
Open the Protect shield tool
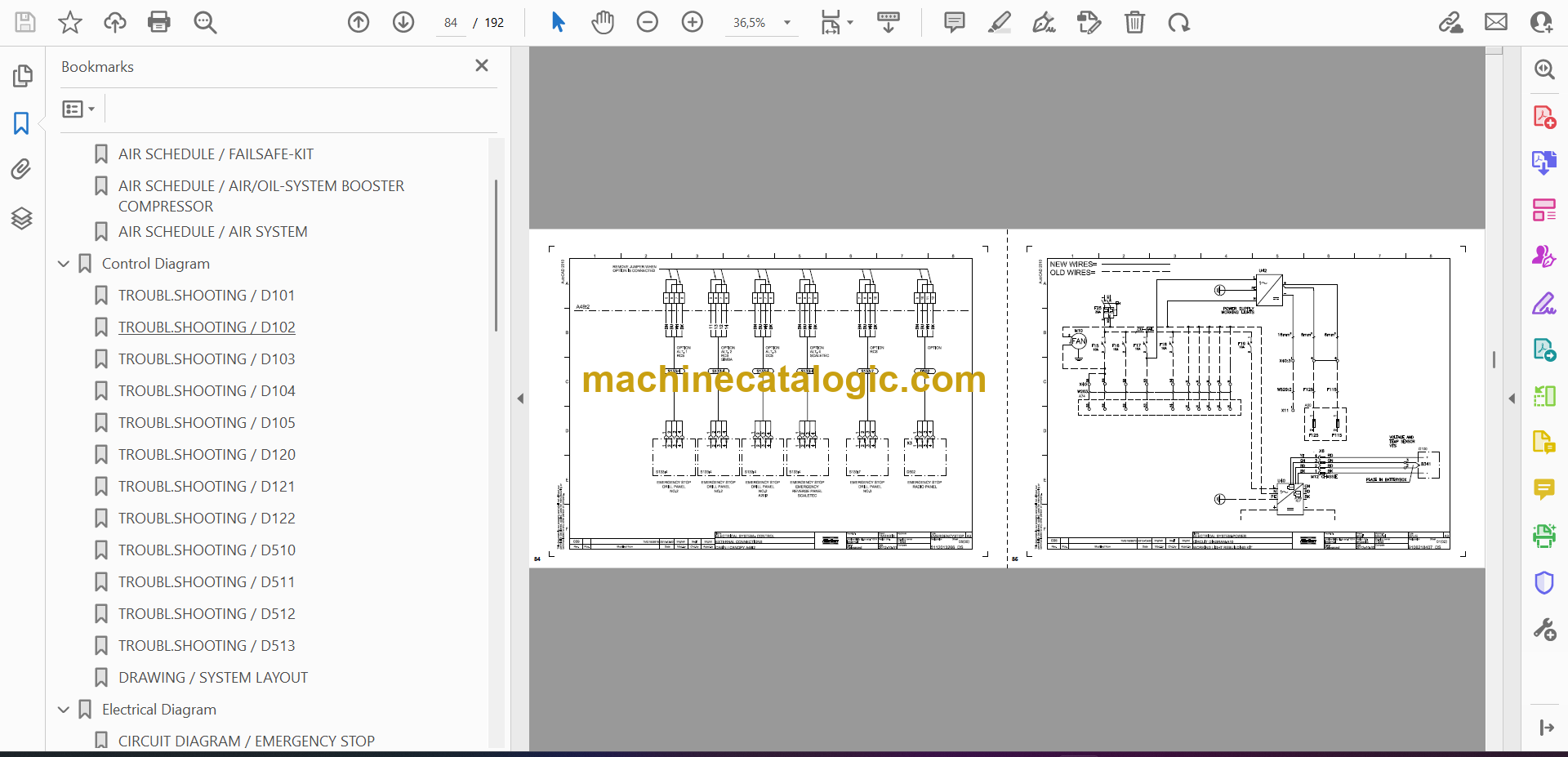[1543, 582]
